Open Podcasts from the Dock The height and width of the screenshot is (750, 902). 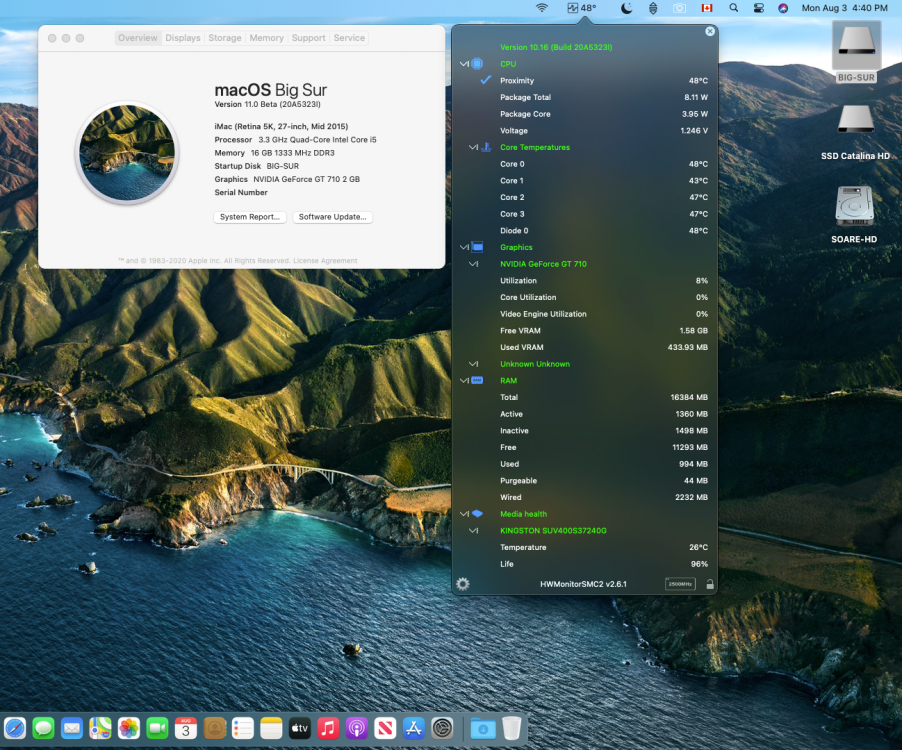357,728
